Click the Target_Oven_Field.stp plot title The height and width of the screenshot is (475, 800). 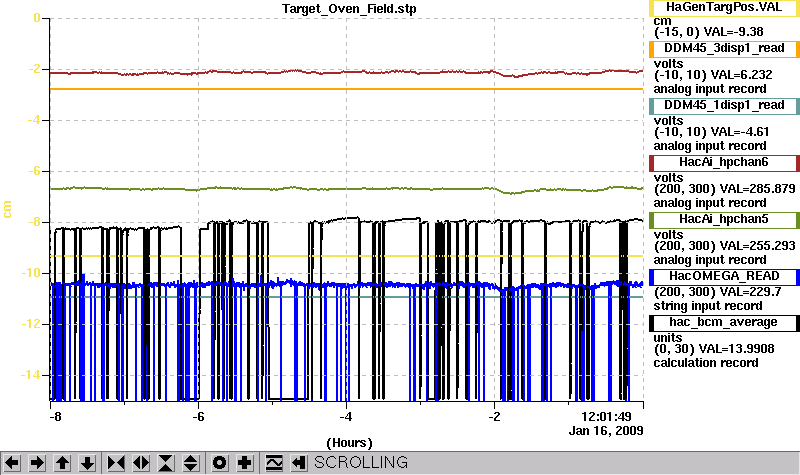coord(349,9)
